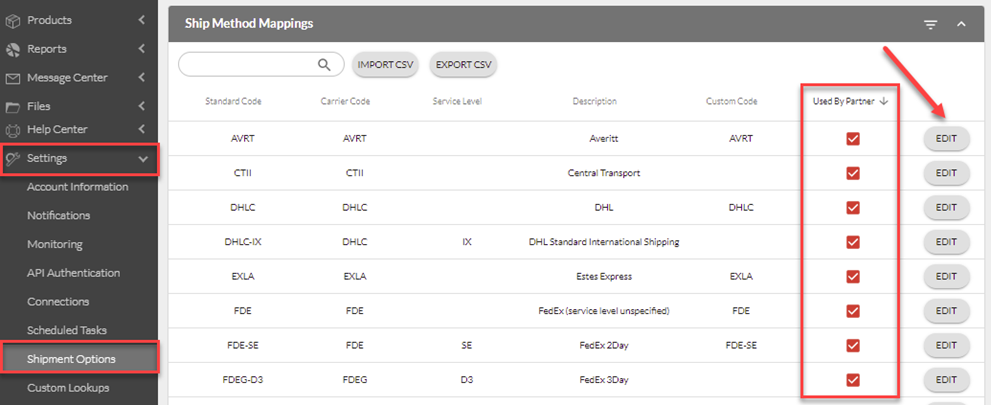Expand the Reports menu arrow
This screenshot has height=405, width=991.
[142, 49]
